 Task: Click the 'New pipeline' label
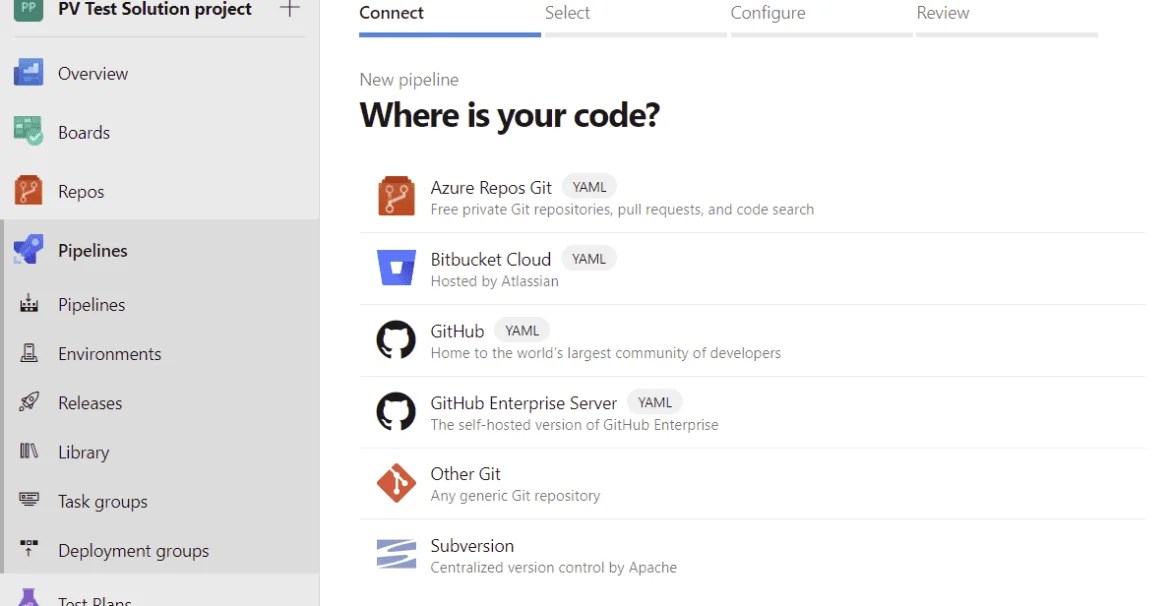pyautogui.click(x=409, y=80)
